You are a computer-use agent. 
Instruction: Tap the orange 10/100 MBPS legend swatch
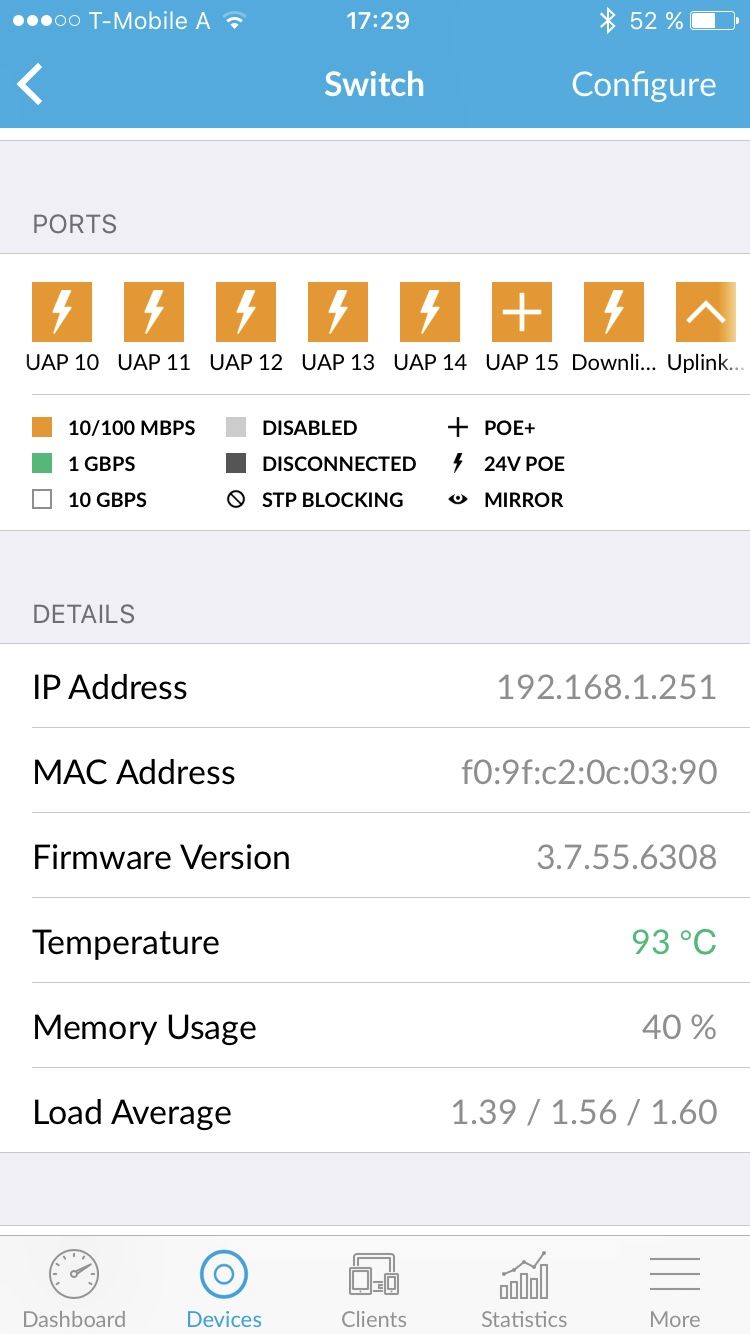pyautogui.click(x=42, y=428)
